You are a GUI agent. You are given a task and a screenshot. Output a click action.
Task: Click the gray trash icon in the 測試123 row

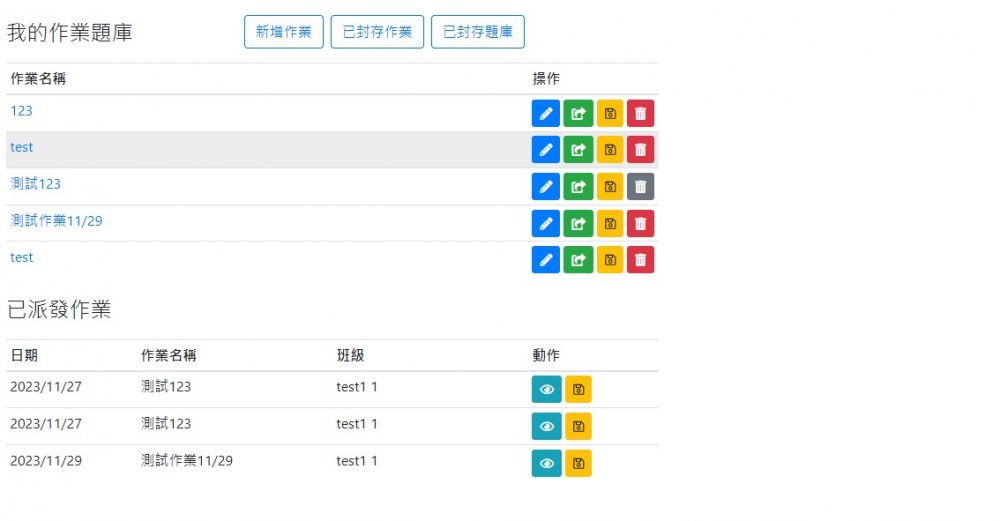(x=641, y=187)
